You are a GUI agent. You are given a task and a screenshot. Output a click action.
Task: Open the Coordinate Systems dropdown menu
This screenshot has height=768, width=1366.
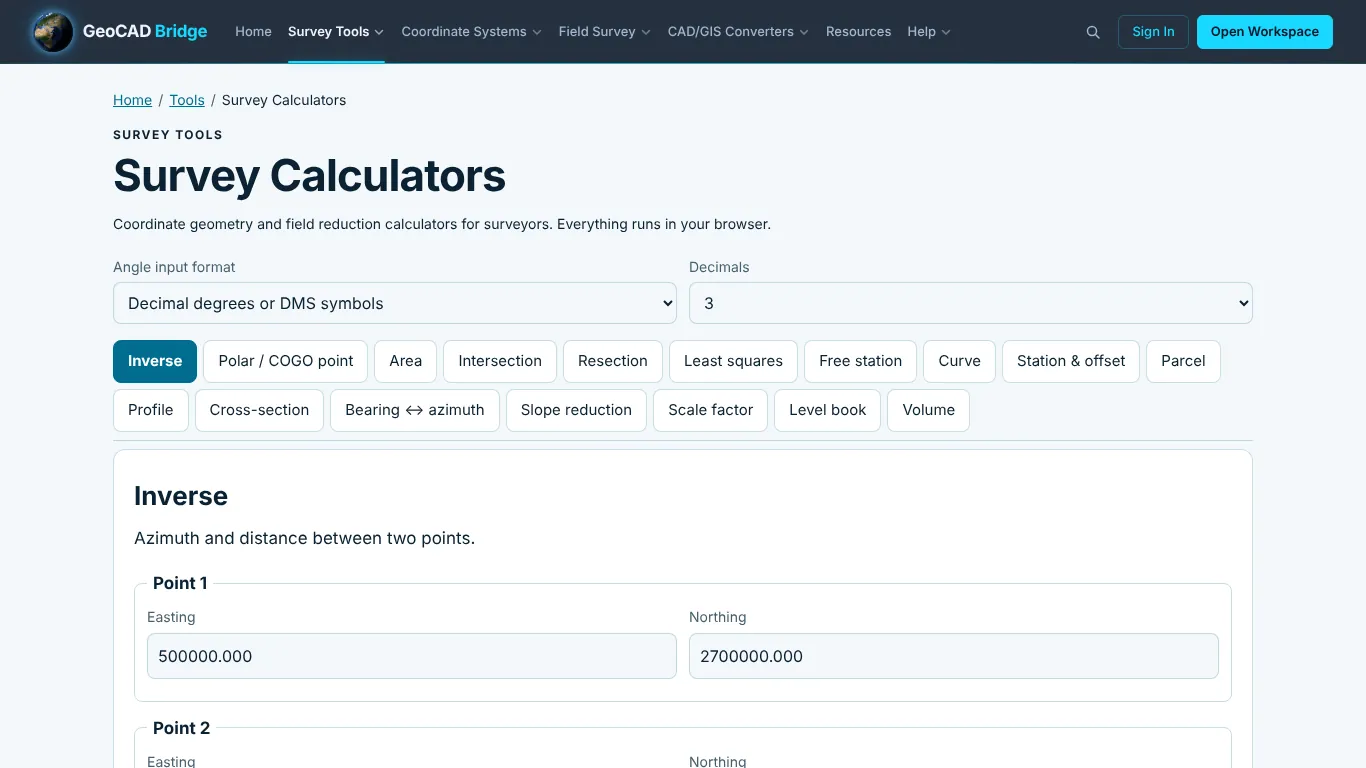pos(471,32)
